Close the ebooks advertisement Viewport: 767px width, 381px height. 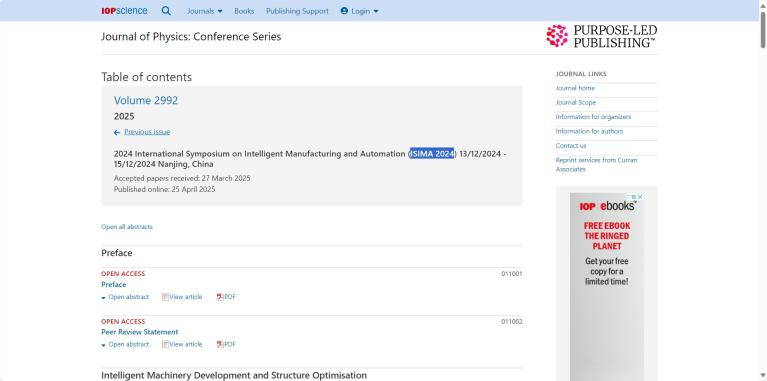[x=639, y=197]
